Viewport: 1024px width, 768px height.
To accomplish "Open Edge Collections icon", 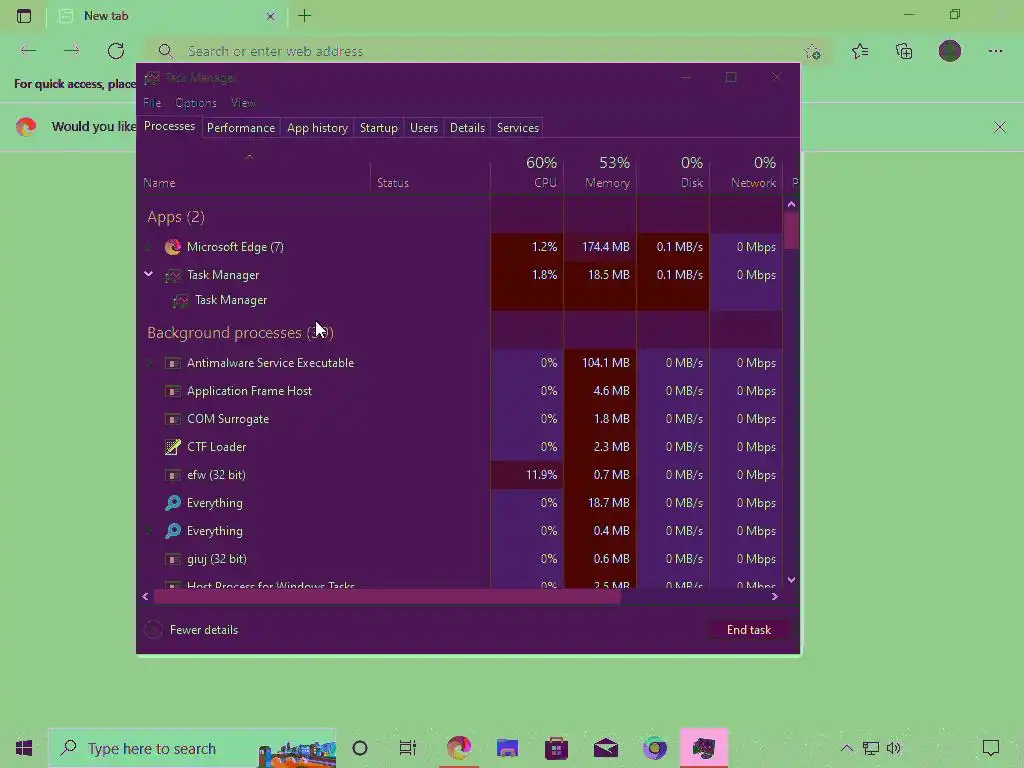I will pyautogui.click(x=904, y=51).
